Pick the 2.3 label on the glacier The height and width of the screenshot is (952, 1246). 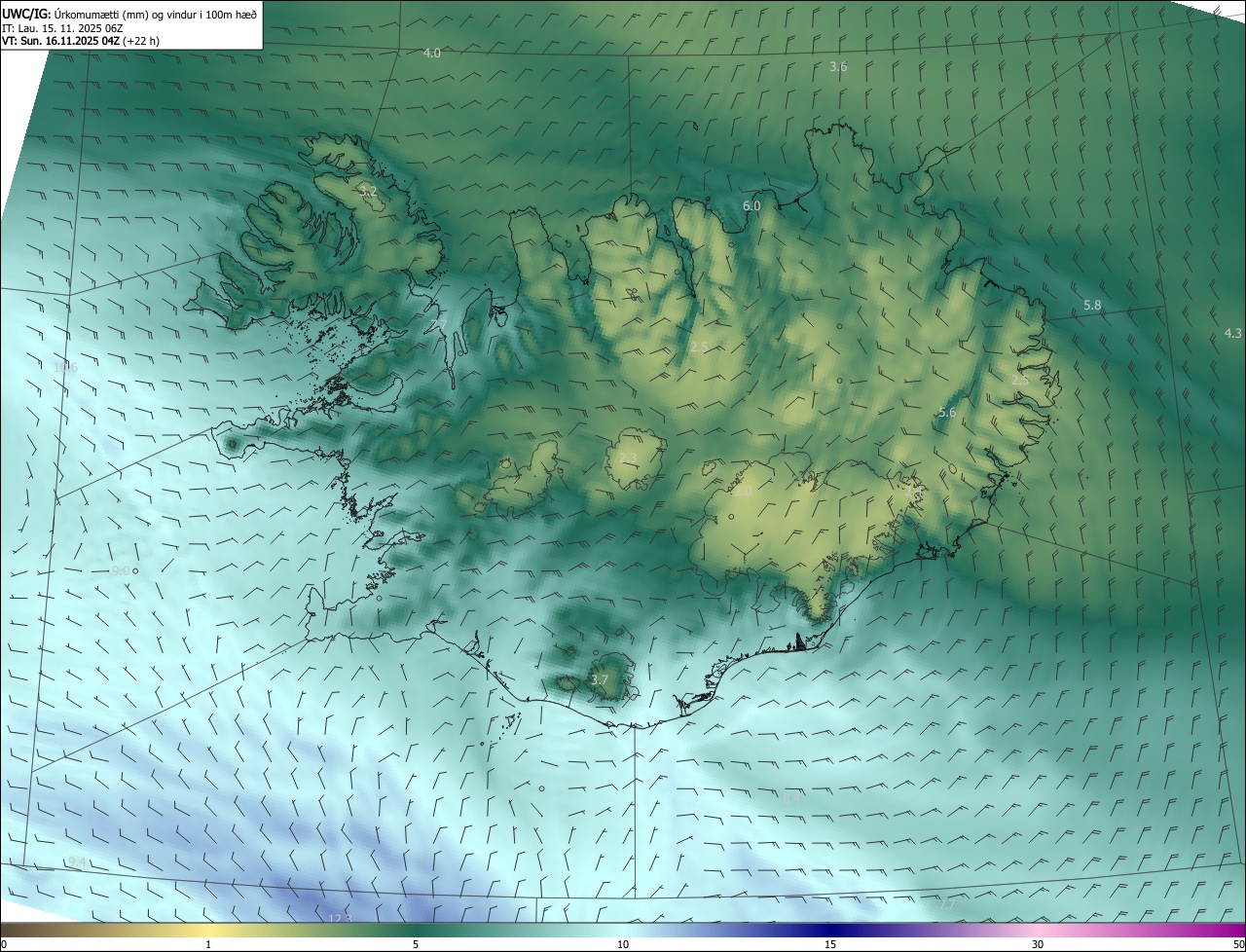(628, 458)
